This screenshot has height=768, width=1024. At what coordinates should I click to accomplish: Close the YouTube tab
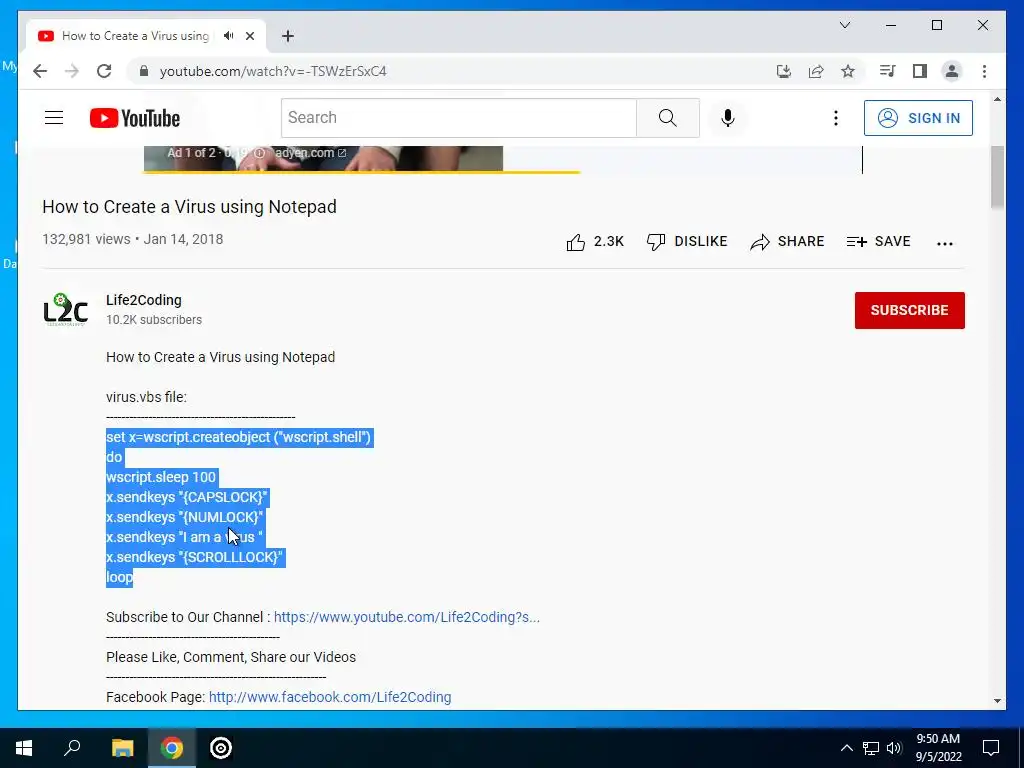pos(249,36)
